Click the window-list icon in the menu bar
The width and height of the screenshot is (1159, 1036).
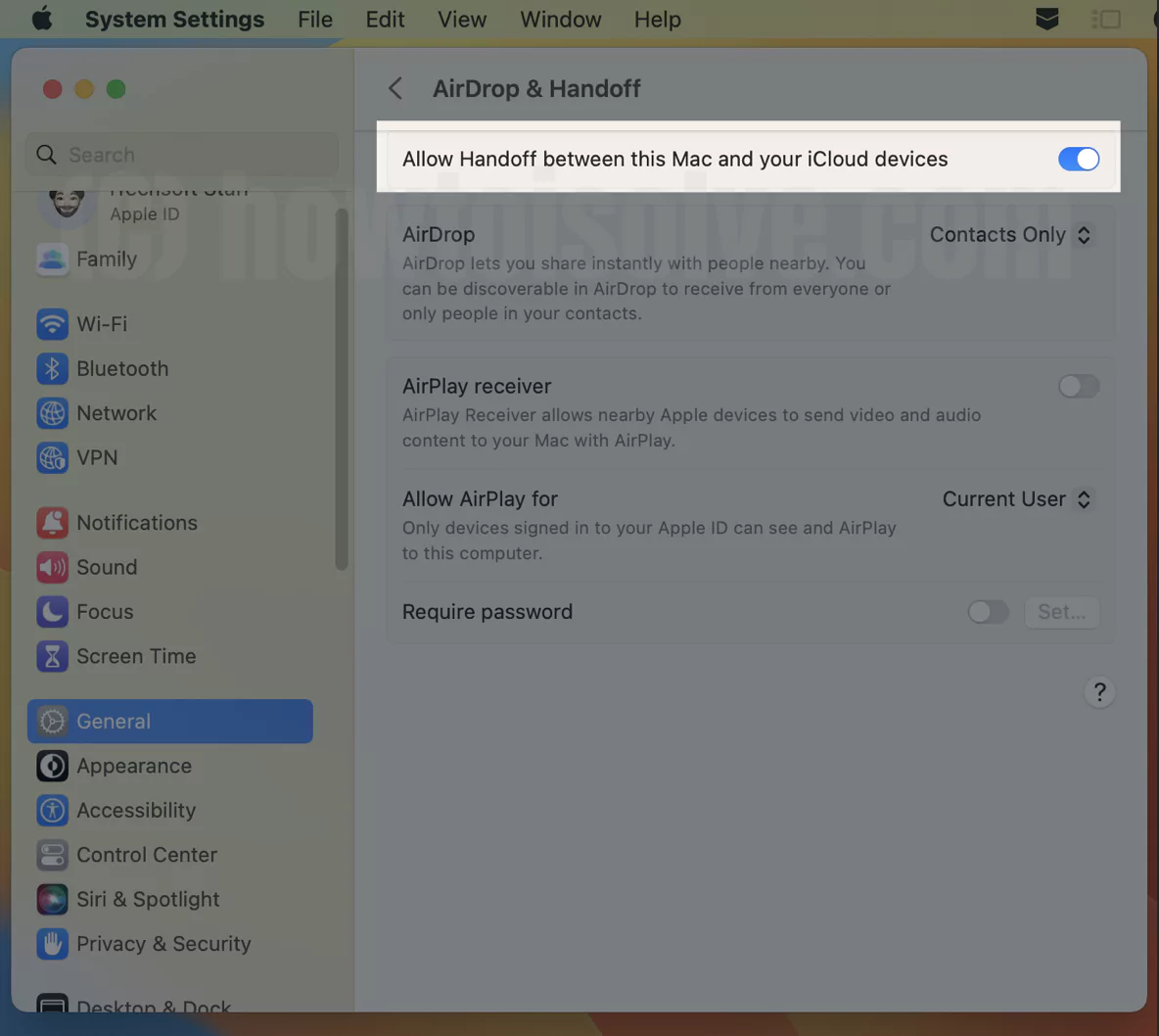(1106, 20)
